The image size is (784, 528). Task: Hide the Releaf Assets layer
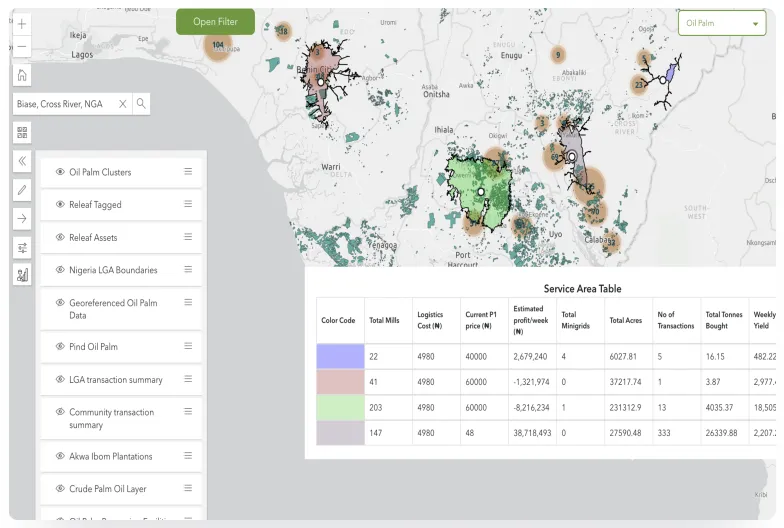coord(60,237)
